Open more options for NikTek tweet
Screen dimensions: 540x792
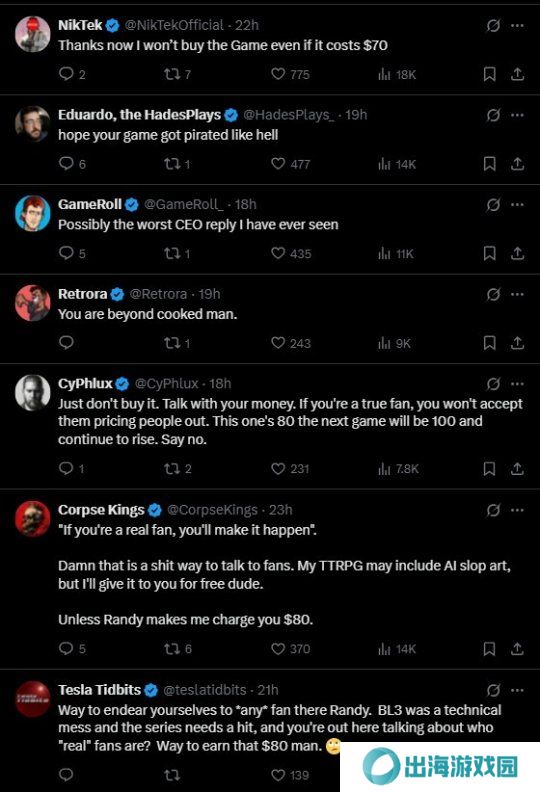coord(517,25)
